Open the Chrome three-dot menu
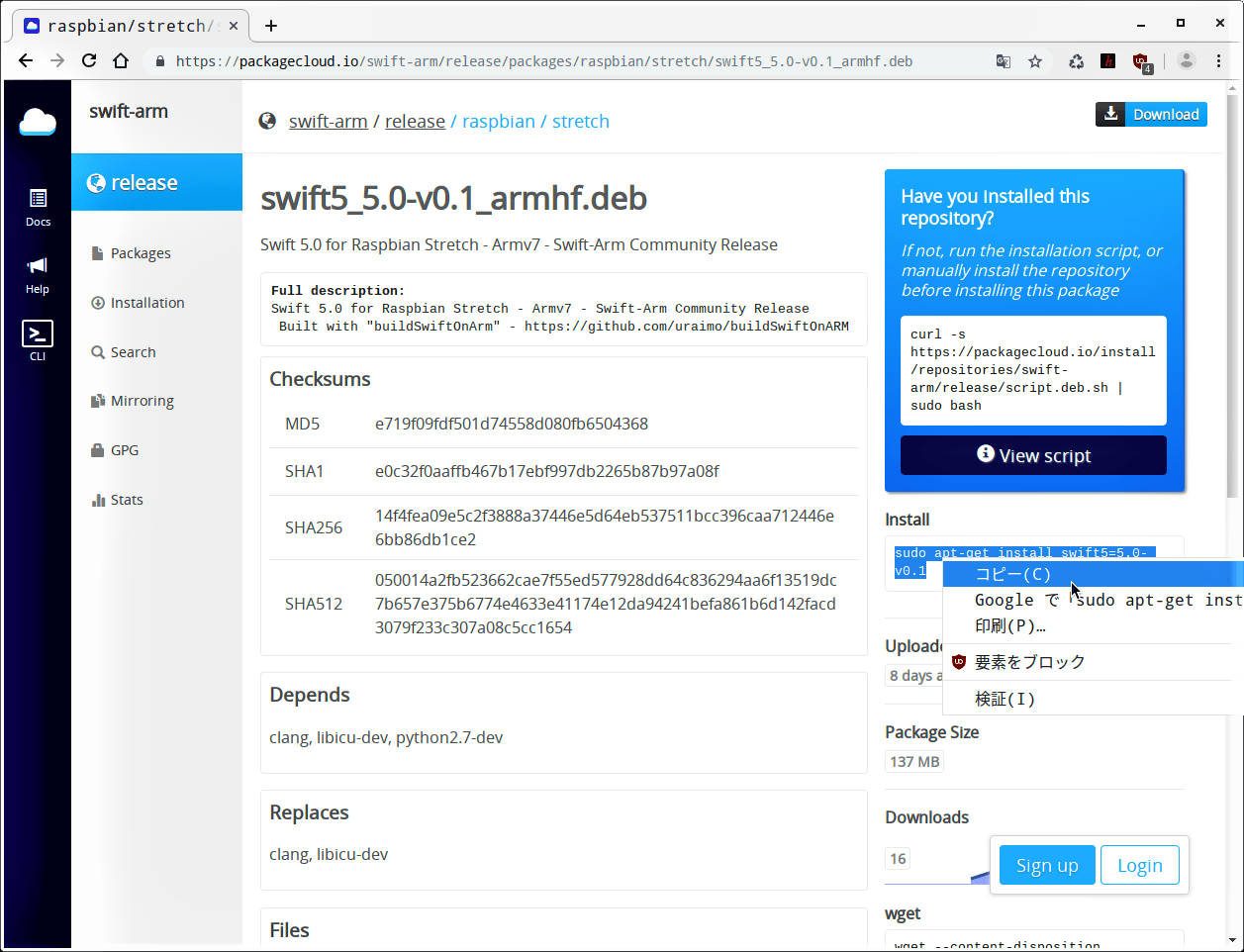This screenshot has width=1244, height=952. 1218,61
